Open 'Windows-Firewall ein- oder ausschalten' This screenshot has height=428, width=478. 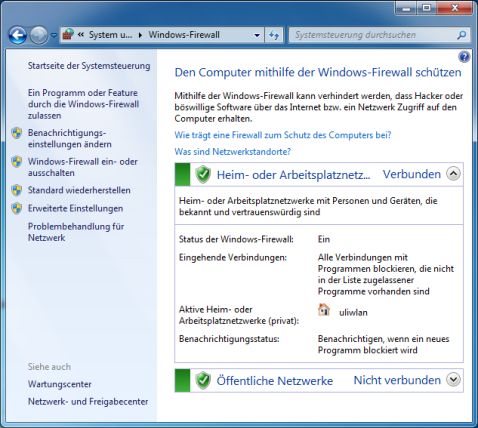tap(83, 167)
